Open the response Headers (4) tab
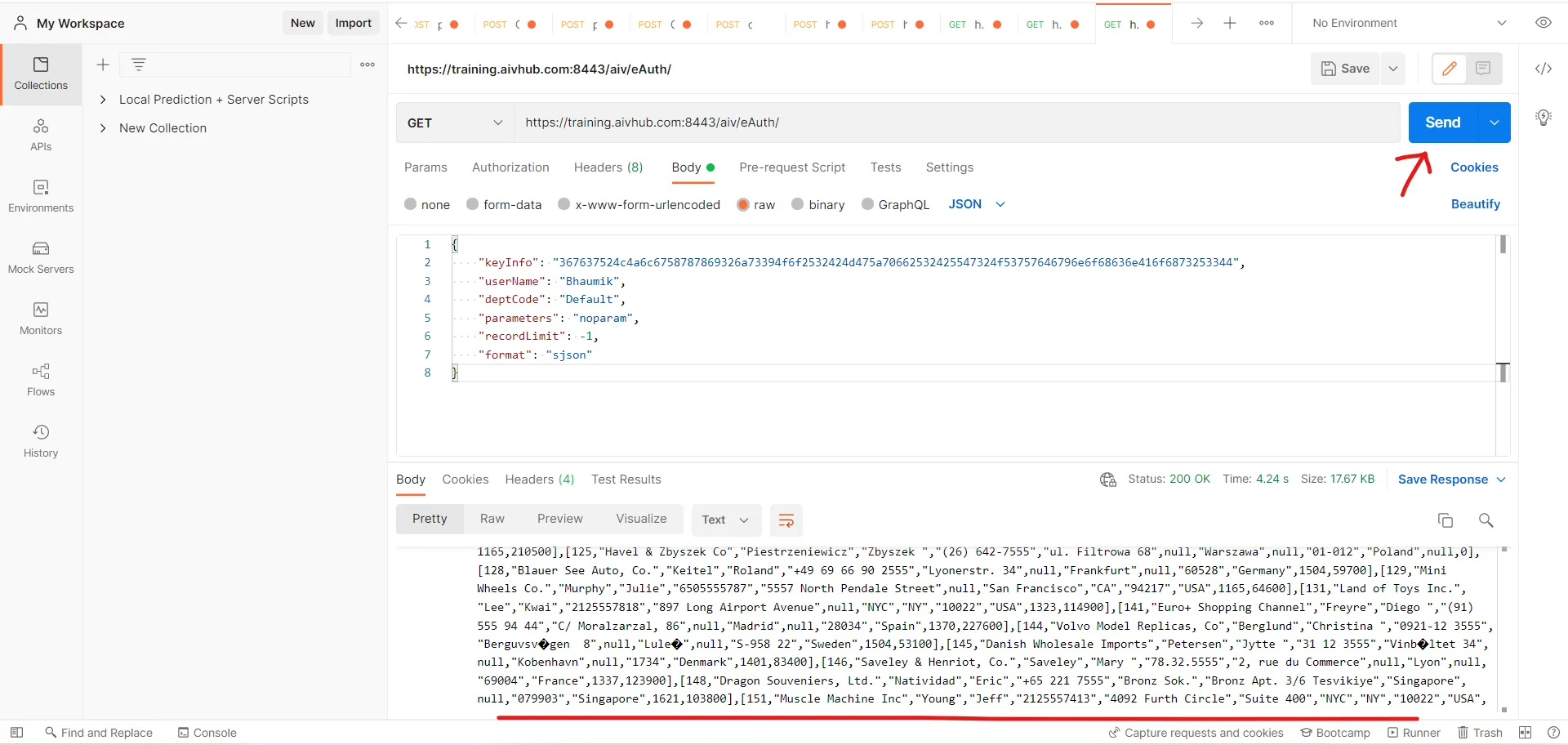Screen dimensions: 1568x745 539,480
